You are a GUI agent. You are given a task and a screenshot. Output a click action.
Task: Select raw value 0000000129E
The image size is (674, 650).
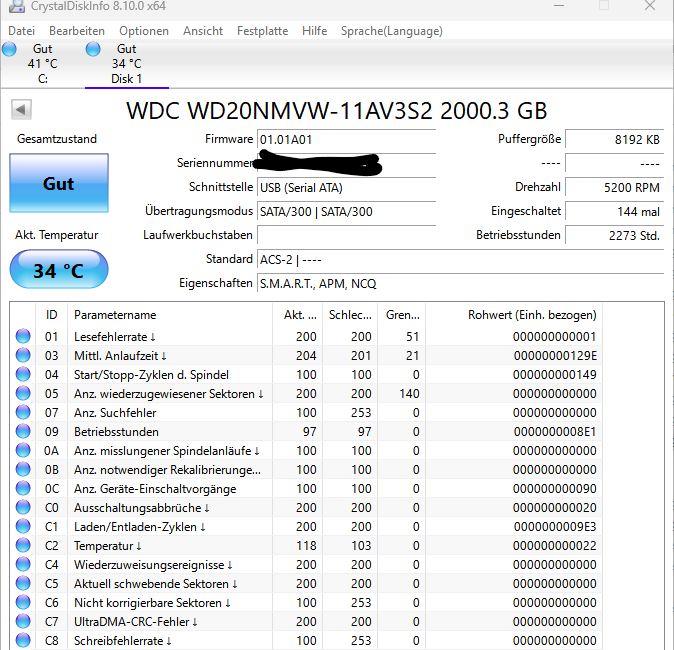point(555,356)
